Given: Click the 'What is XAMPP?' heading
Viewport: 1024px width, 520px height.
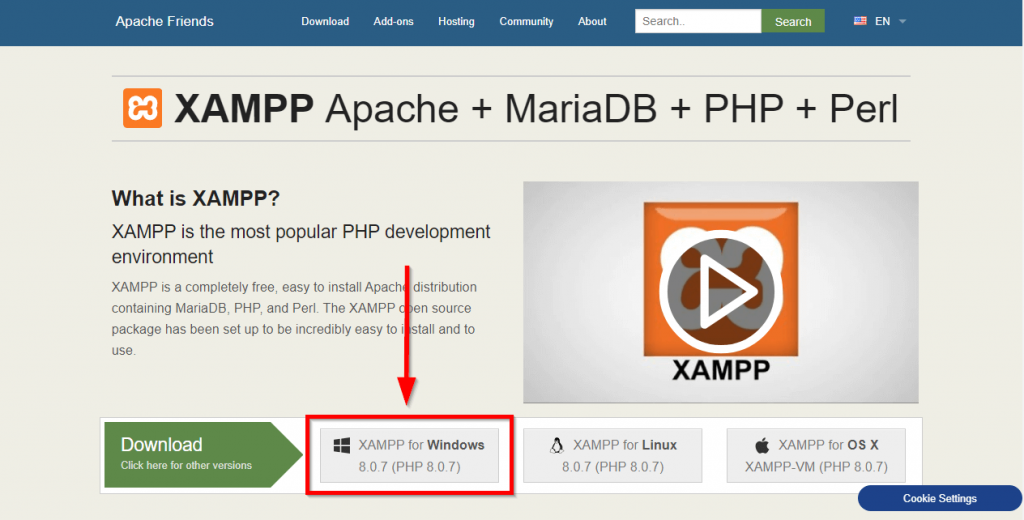Looking at the screenshot, I should coord(195,198).
